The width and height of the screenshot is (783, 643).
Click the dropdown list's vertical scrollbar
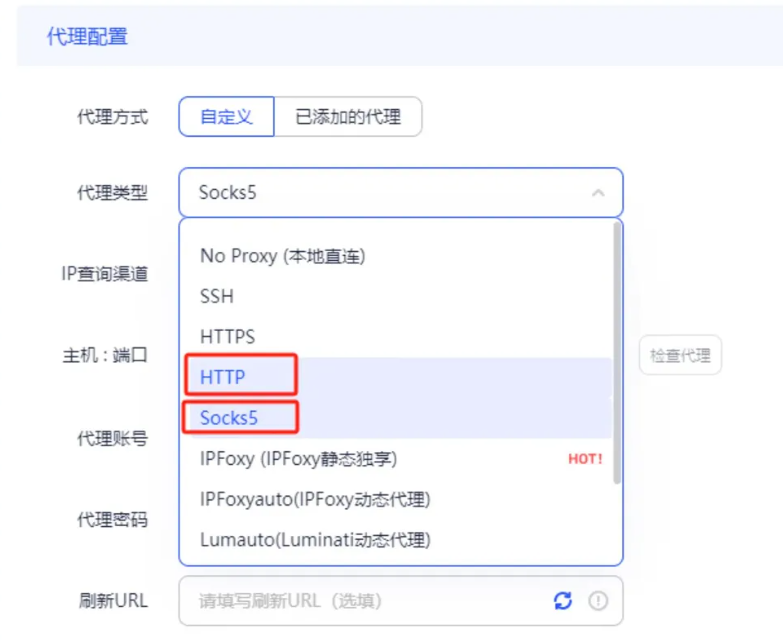[617, 350]
